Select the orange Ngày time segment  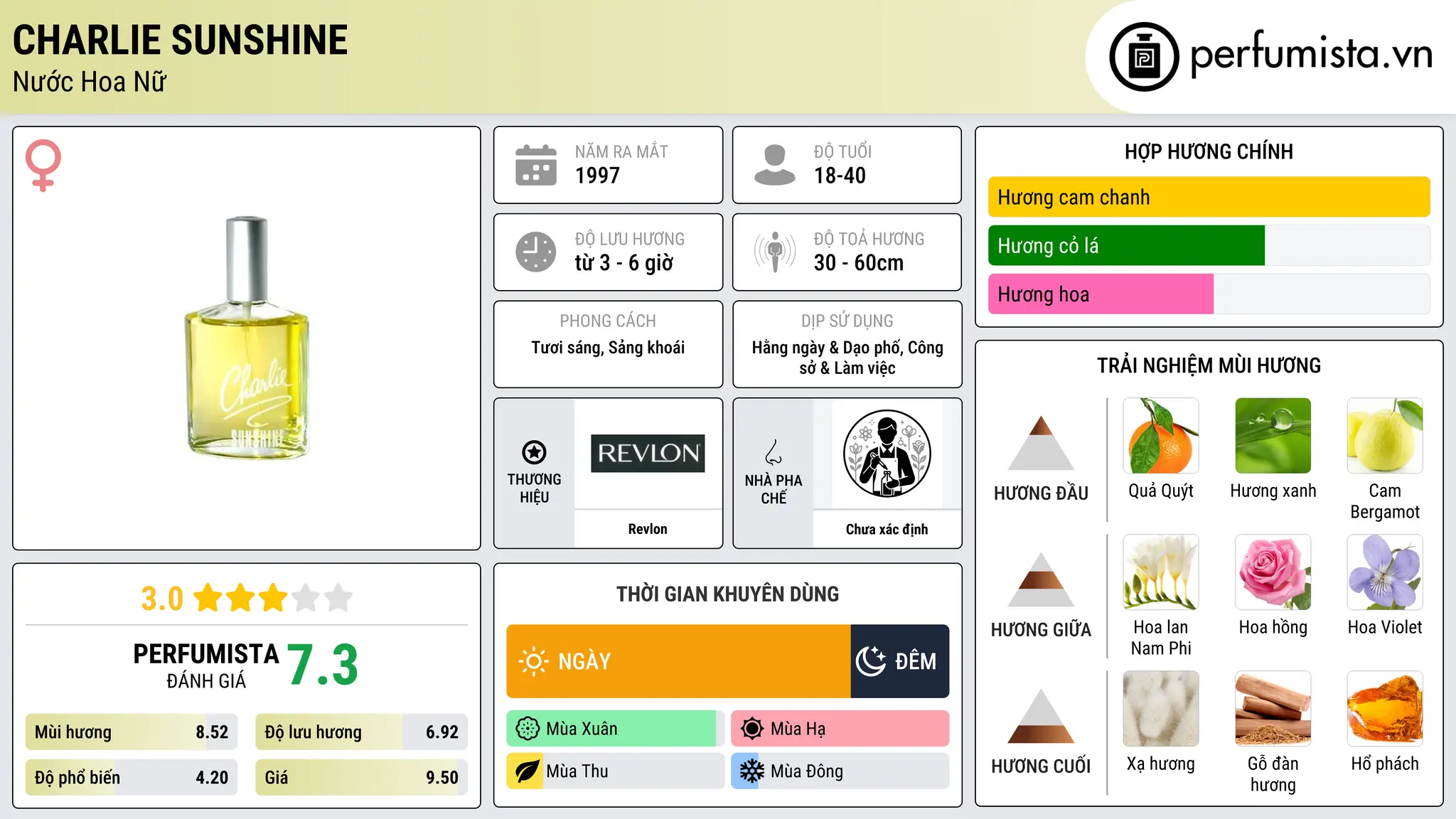click(678, 661)
